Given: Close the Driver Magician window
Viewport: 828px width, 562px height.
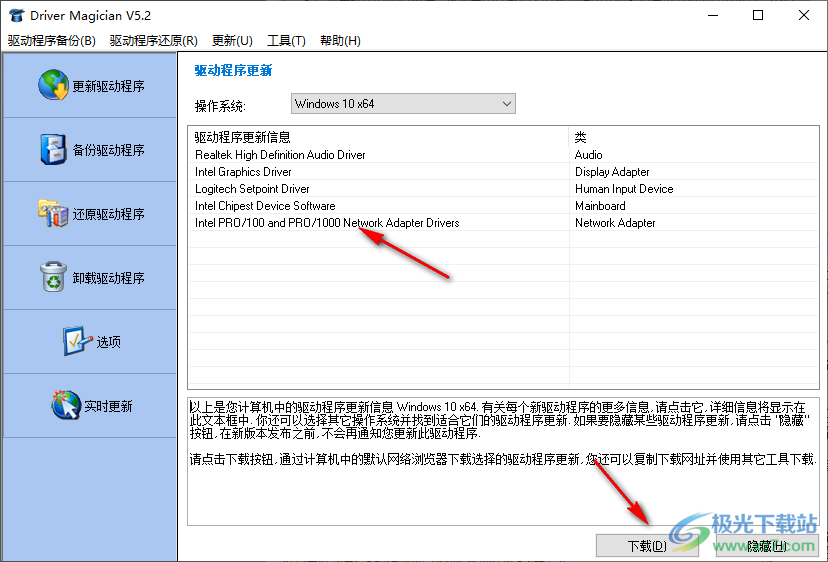Looking at the screenshot, I should 804,15.
